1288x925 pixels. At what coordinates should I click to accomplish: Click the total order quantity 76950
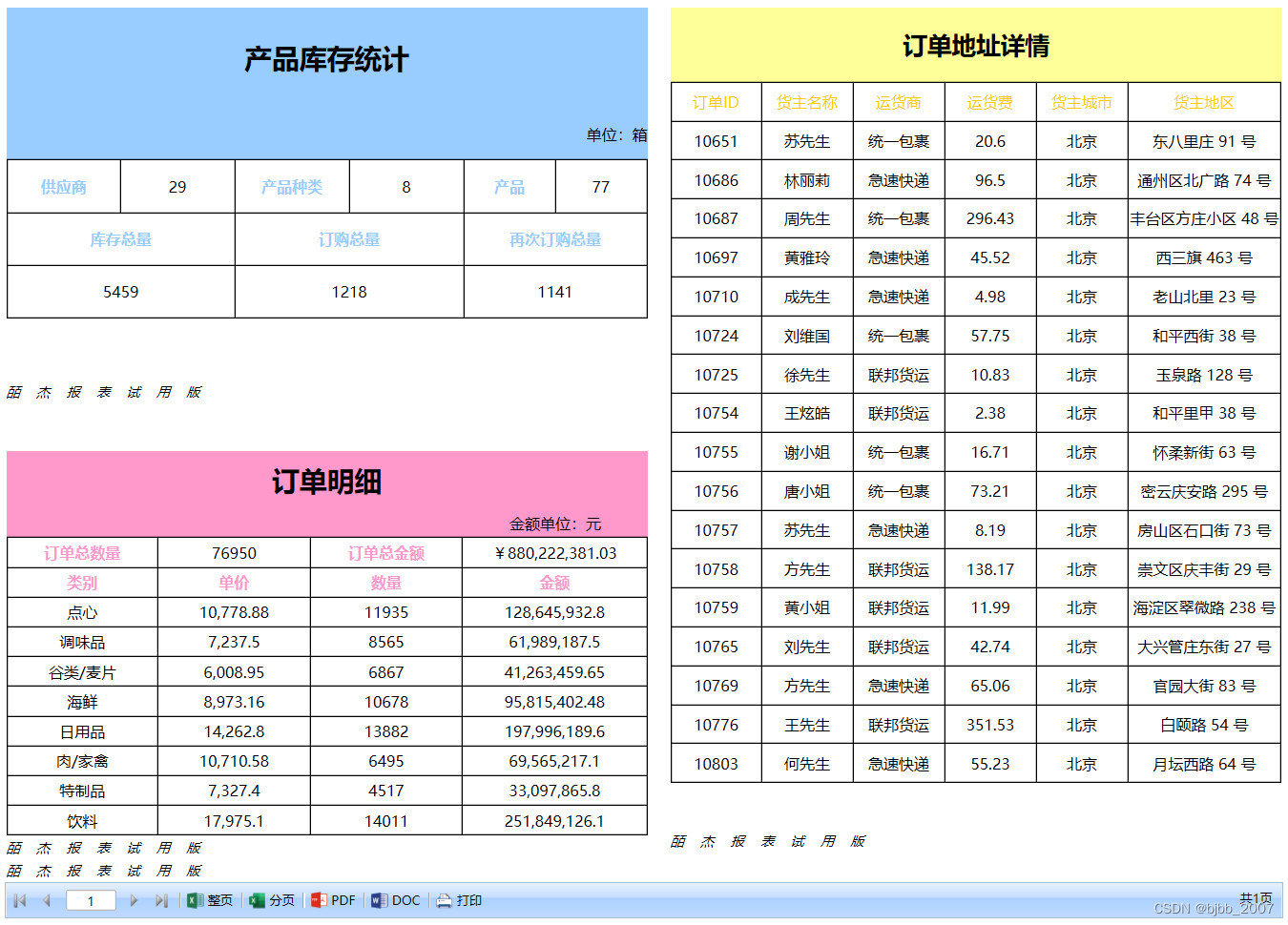tap(234, 553)
